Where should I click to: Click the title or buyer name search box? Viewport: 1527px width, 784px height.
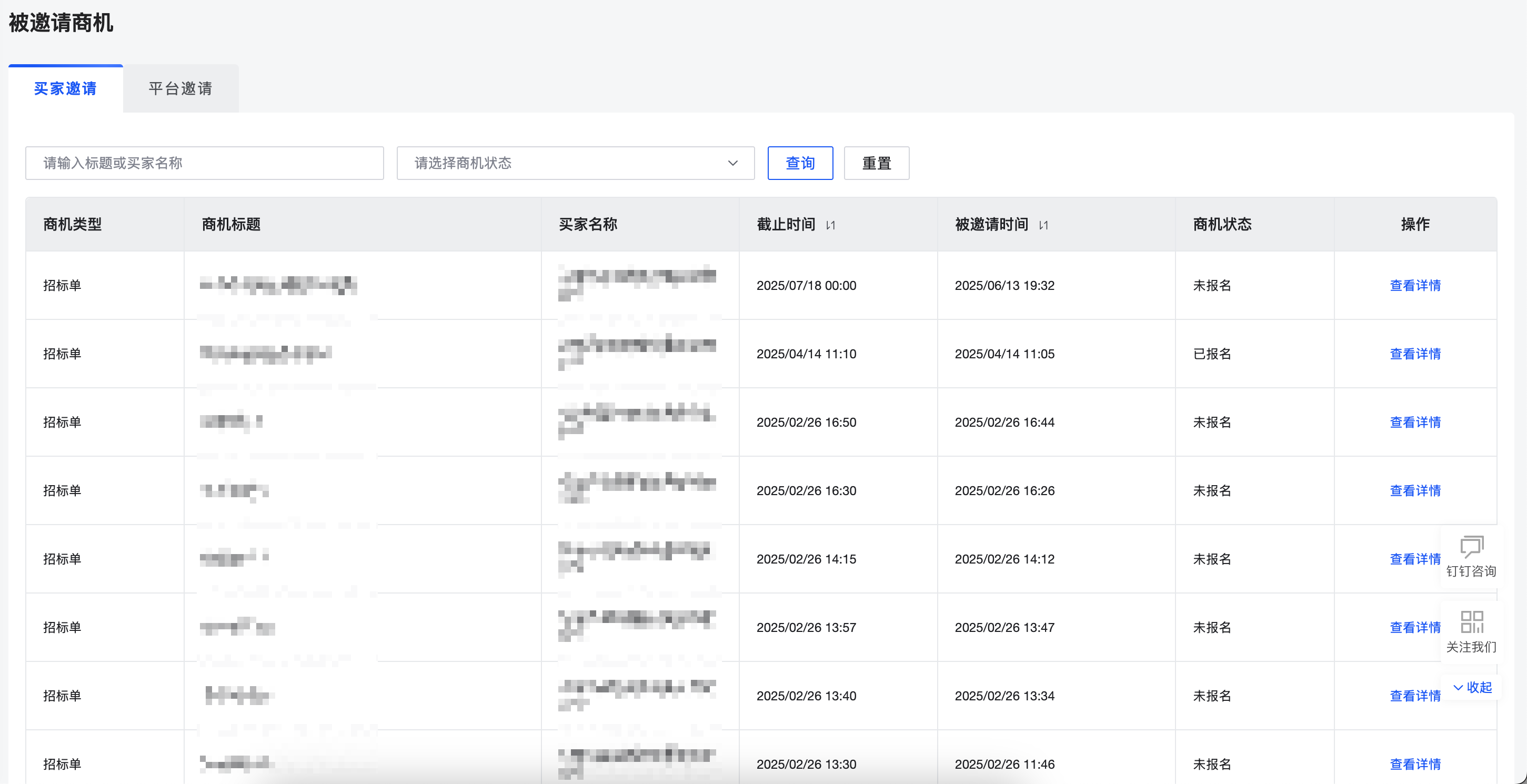(205, 163)
